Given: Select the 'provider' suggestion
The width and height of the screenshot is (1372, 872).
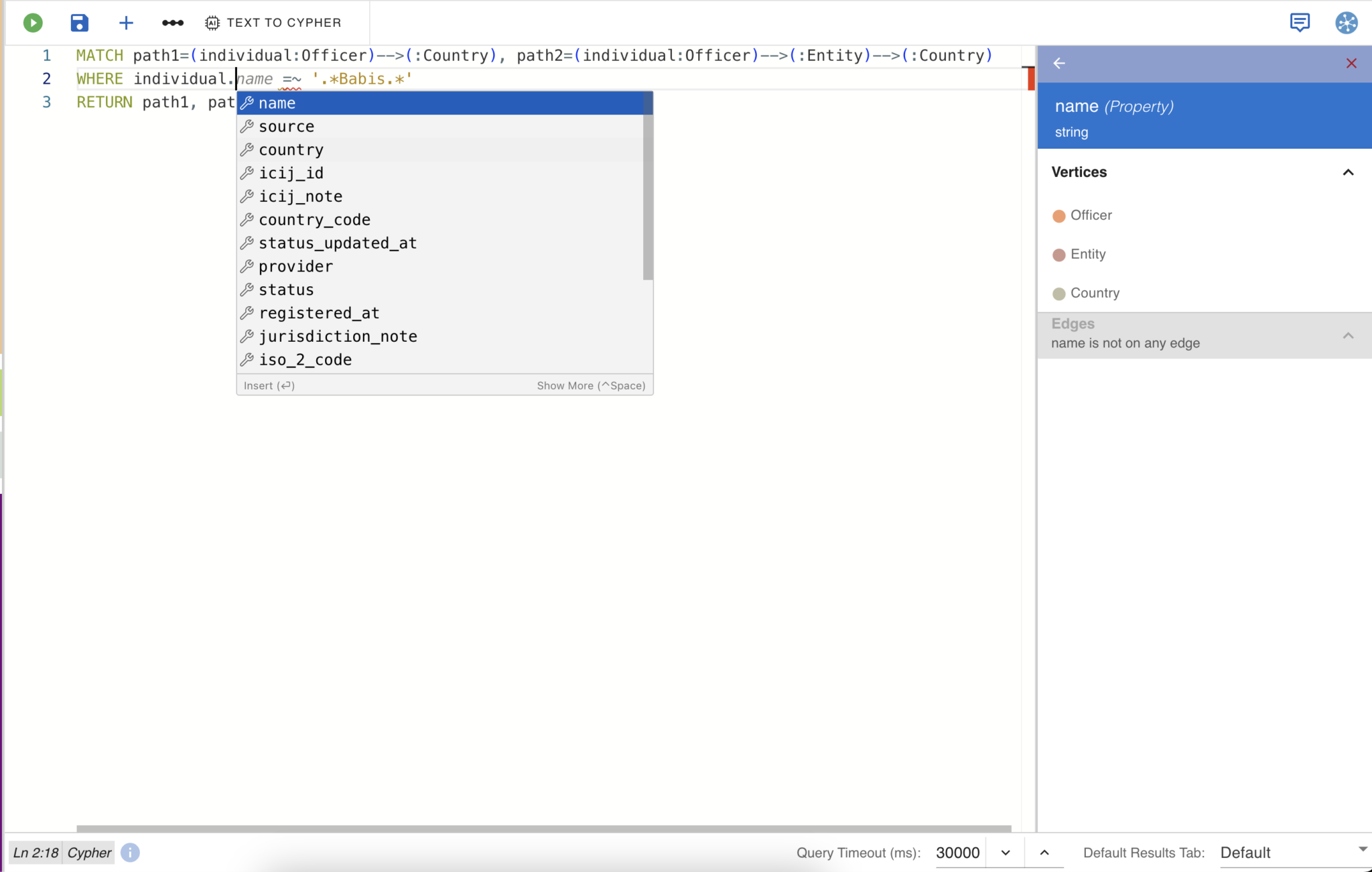Looking at the screenshot, I should (x=440, y=267).
